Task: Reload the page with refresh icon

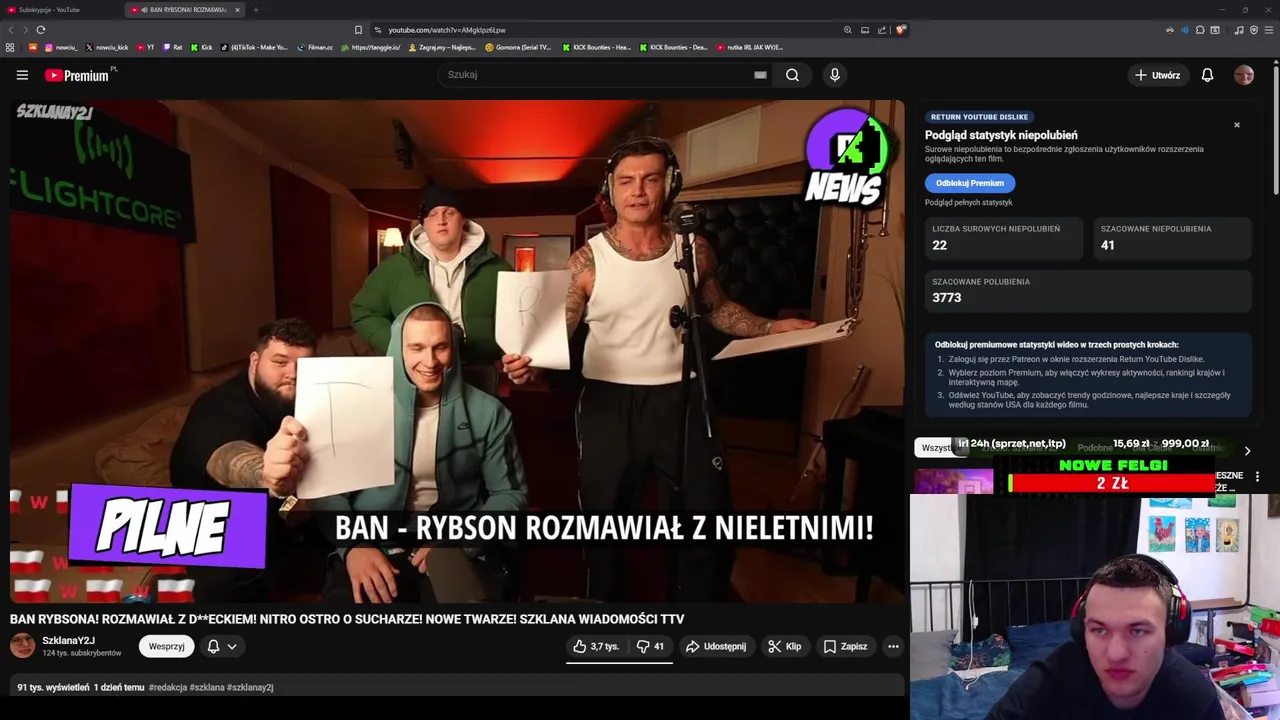Action: (40, 30)
